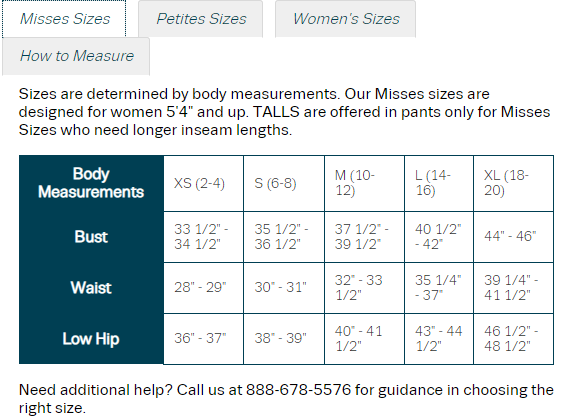Click the 888-678-5576 phone number
Screen dimensions: 571x417
point(299,390)
